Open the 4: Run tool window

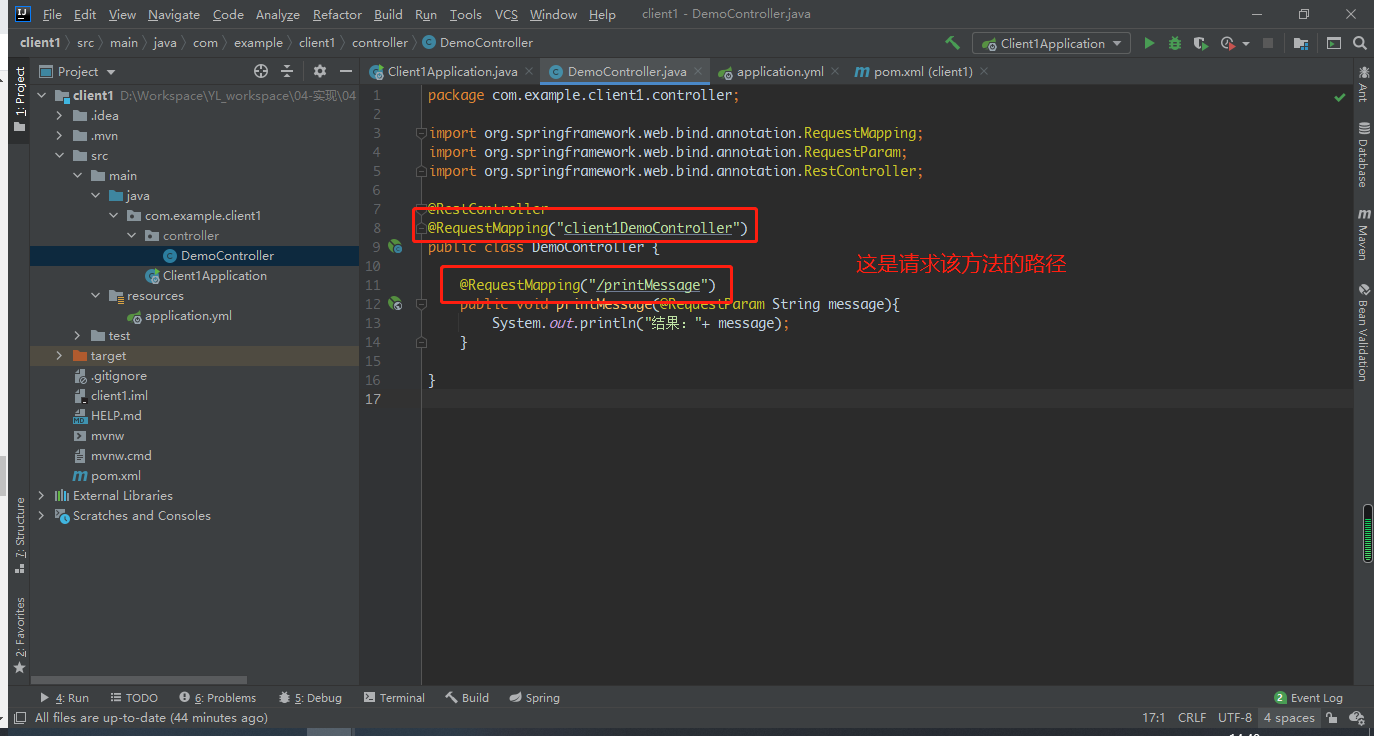click(x=64, y=697)
